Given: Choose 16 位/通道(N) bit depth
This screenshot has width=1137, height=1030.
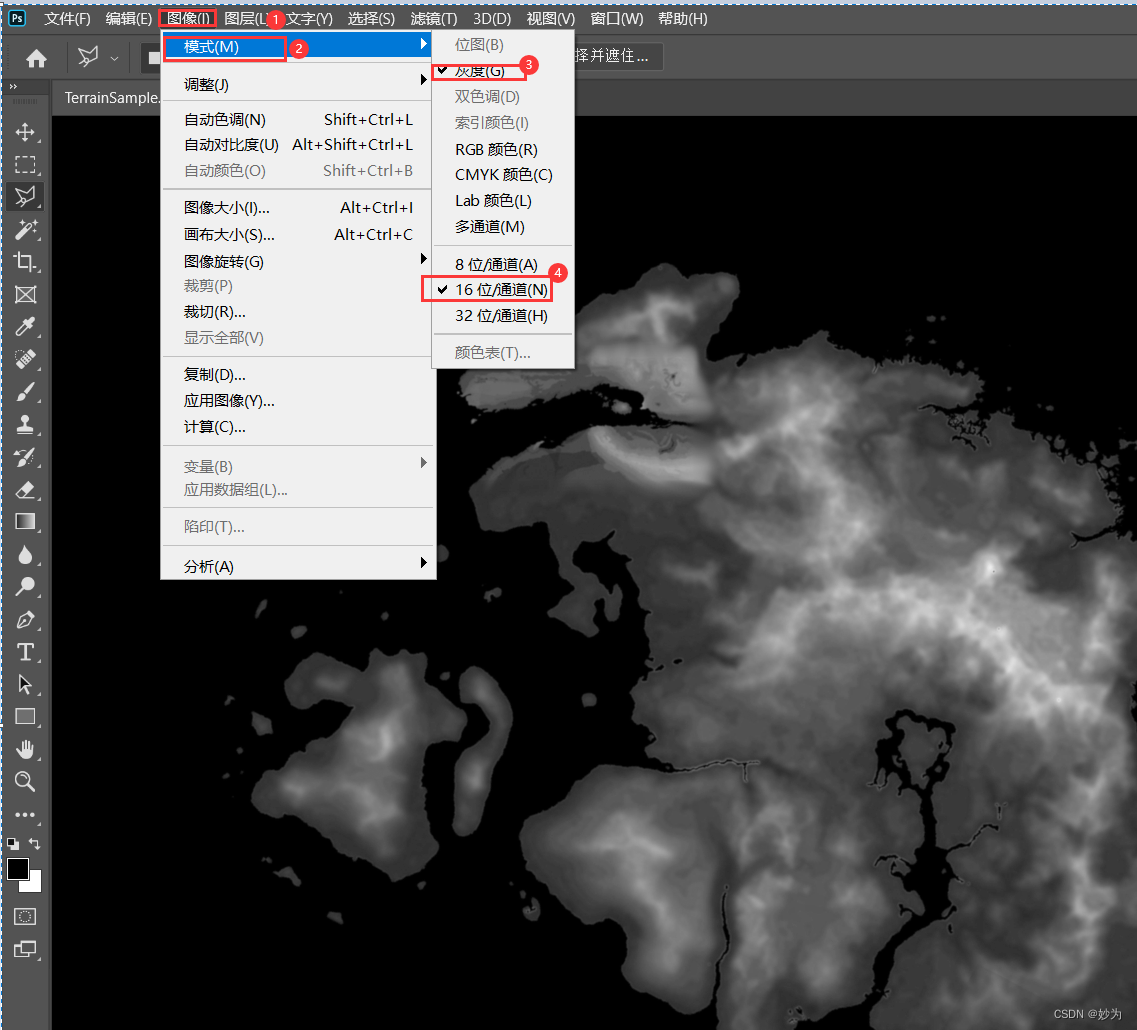Looking at the screenshot, I should pyautogui.click(x=501, y=289).
